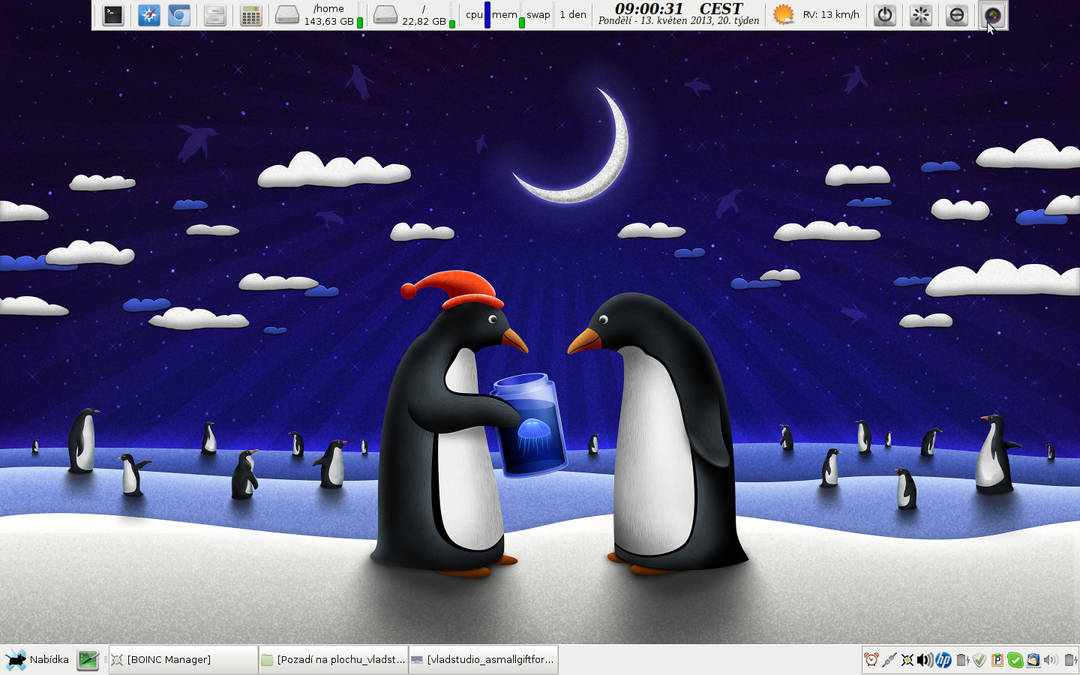Image resolution: width=1080 pixels, height=675 pixels.
Task: Click the cpu usage monitor
Action: coord(477,14)
